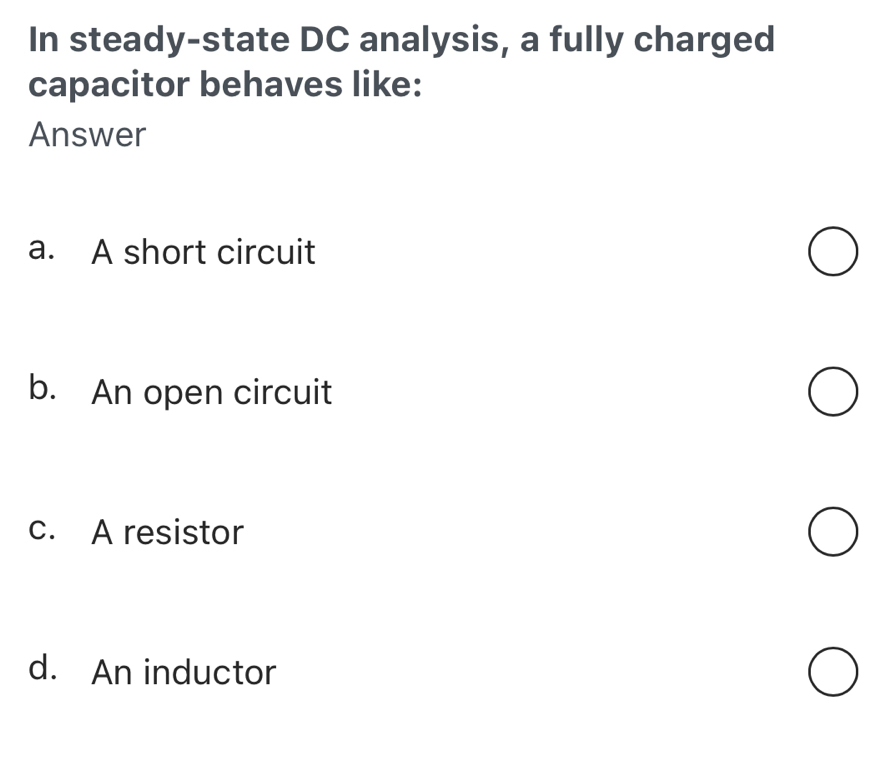This screenshot has height=766, width=887.
Task: Click the 'Answer' heading text
Action: pyautogui.click(x=88, y=134)
